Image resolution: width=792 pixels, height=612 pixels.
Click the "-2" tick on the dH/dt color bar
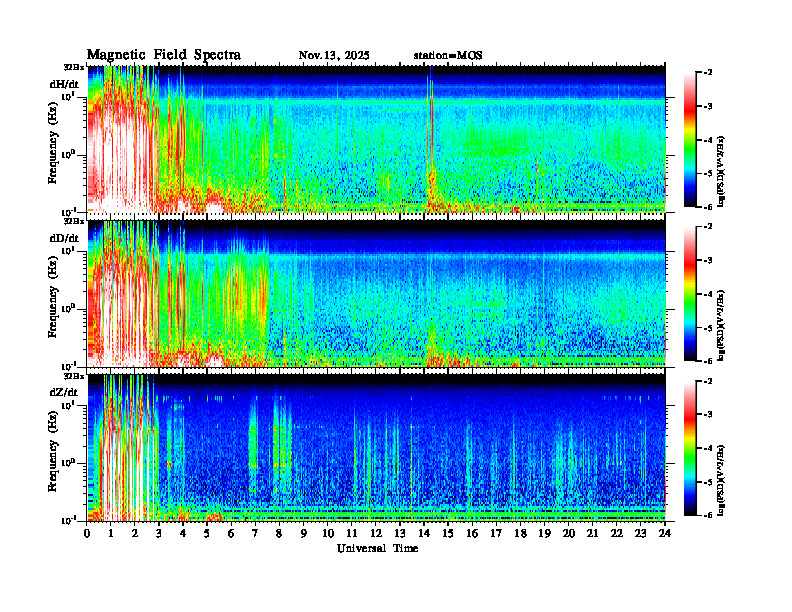[708, 73]
